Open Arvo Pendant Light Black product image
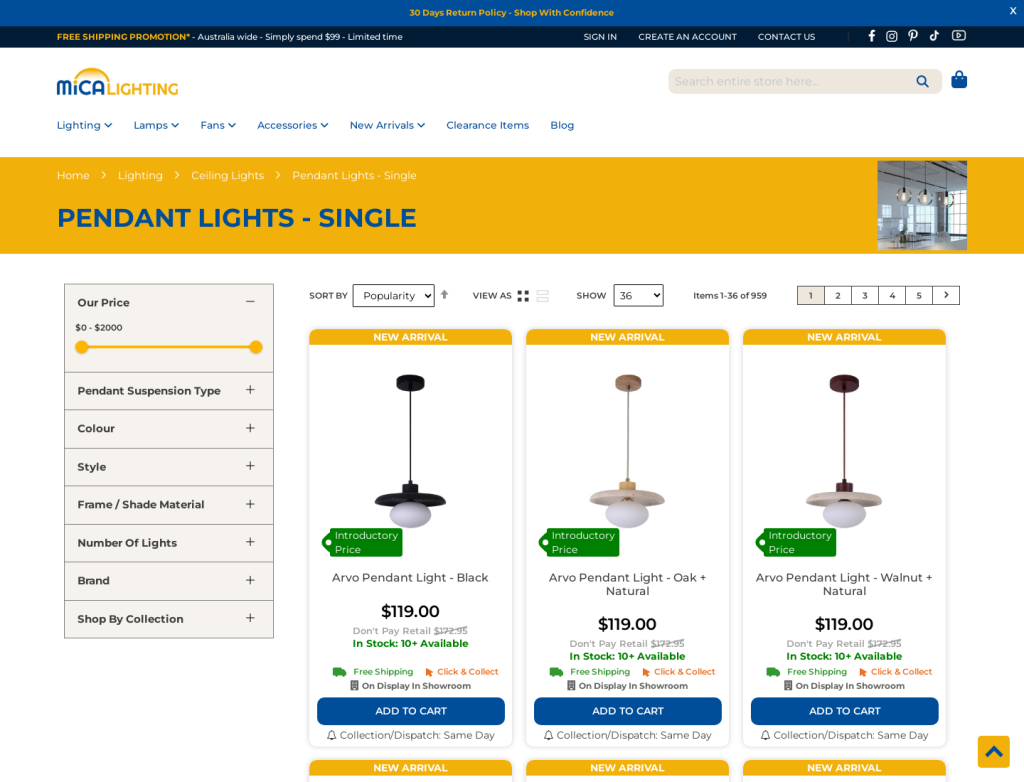Viewport: 1024px width, 782px height. coord(410,451)
